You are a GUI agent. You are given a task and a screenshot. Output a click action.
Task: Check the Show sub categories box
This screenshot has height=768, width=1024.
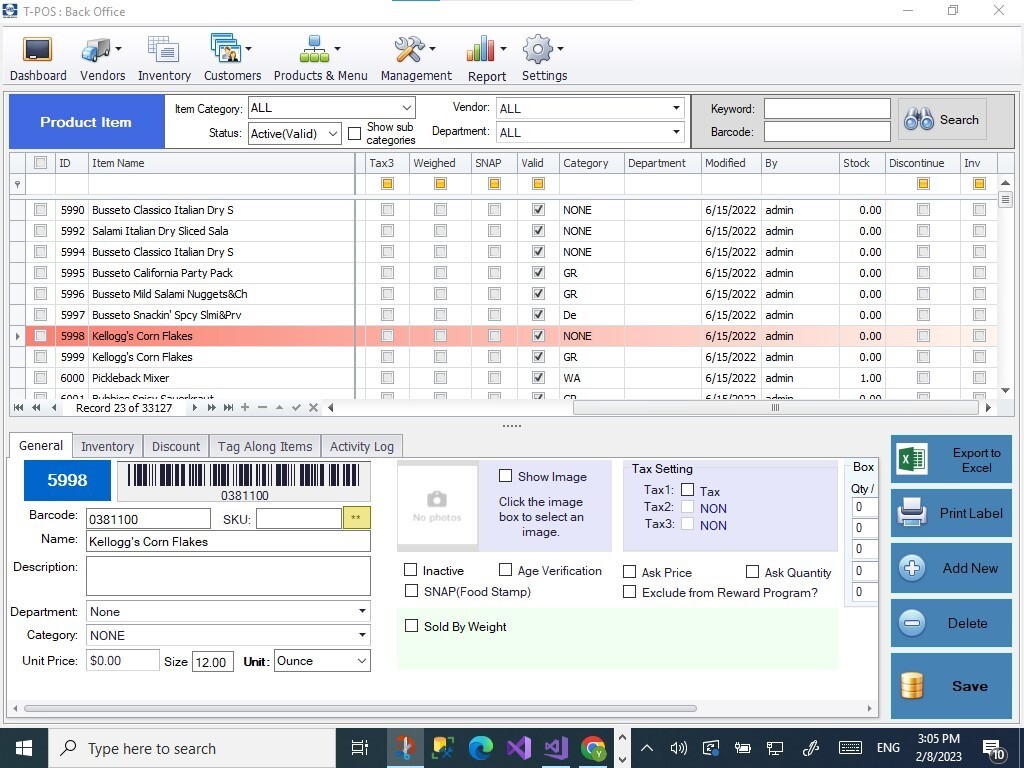[355, 133]
